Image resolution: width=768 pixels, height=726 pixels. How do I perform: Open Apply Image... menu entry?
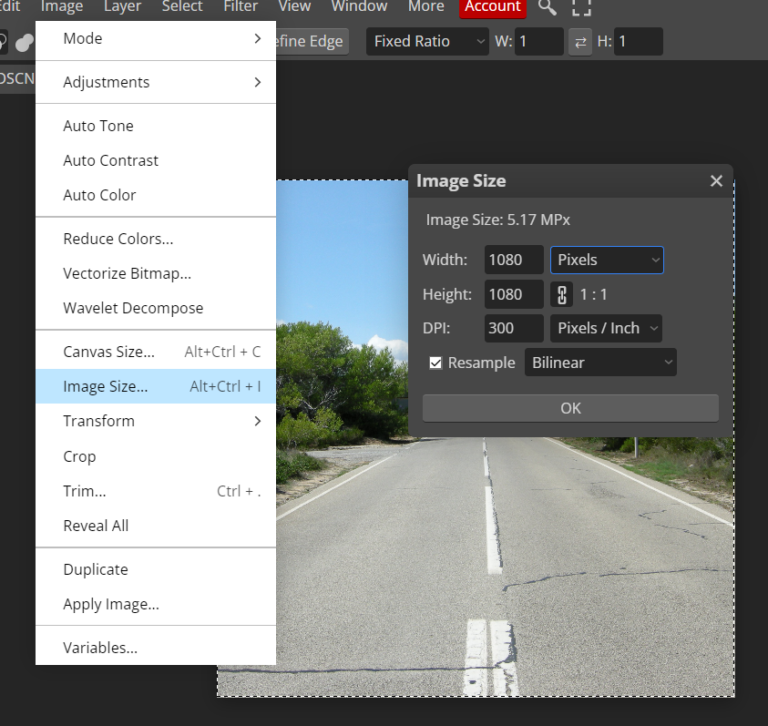pos(156,605)
